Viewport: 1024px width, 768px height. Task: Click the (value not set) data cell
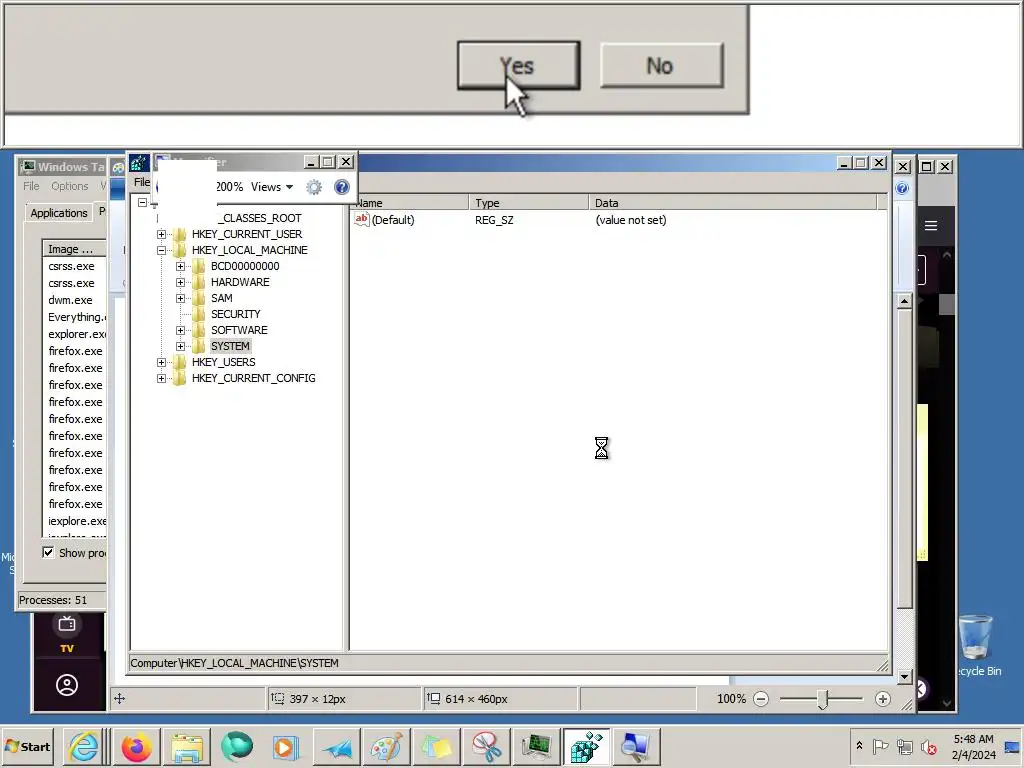(x=631, y=220)
